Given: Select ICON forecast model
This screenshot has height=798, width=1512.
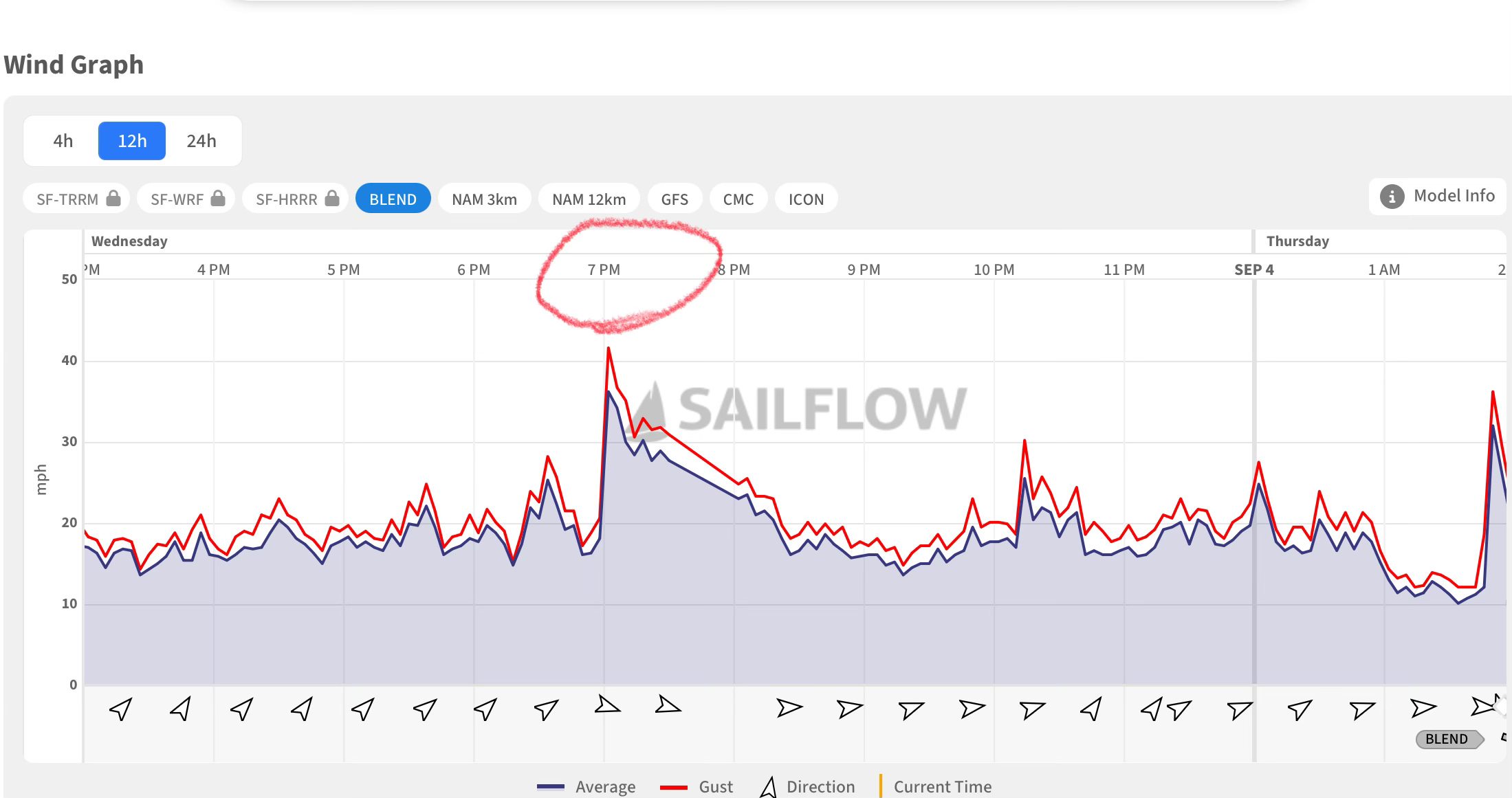Looking at the screenshot, I should (x=806, y=199).
